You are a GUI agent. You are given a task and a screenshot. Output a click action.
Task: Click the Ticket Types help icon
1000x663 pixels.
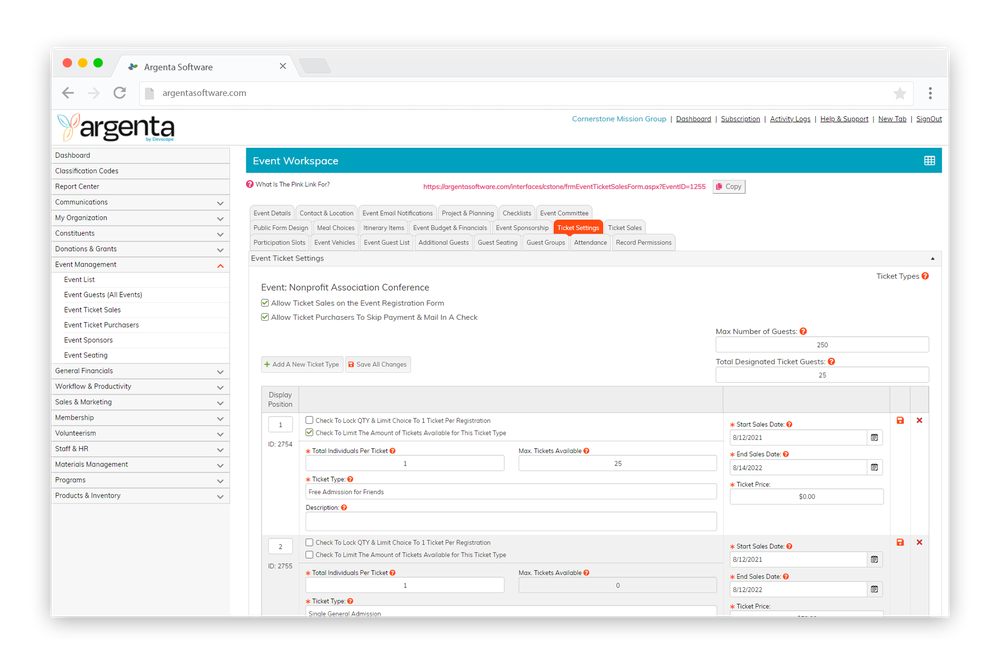925,276
